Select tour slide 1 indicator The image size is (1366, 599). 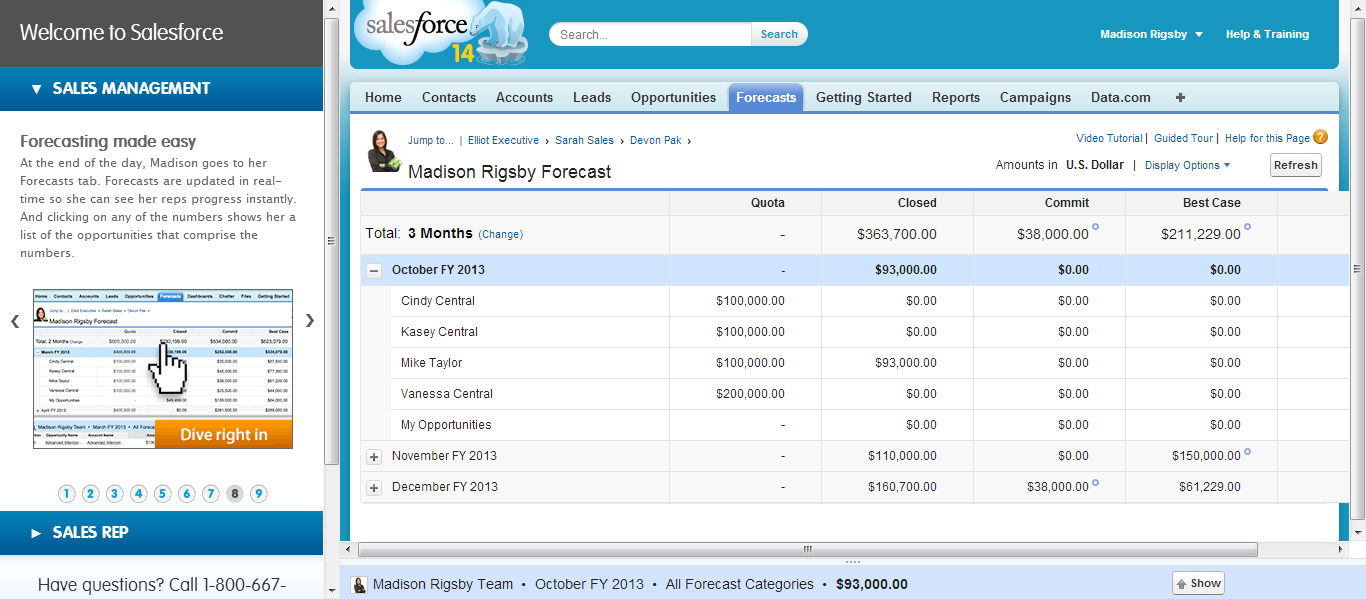tap(67, 493)
